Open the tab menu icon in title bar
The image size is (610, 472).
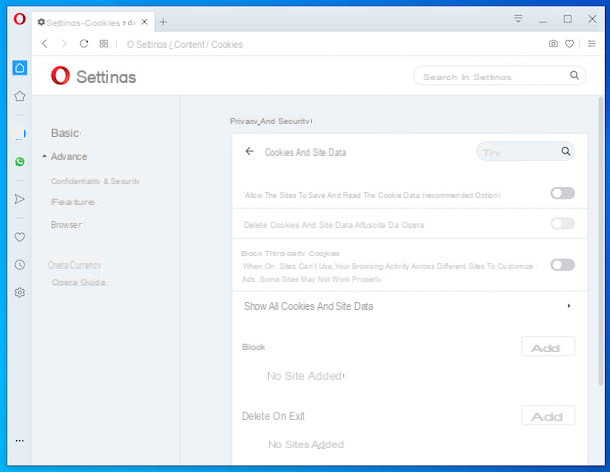click(x=518, y=19)
